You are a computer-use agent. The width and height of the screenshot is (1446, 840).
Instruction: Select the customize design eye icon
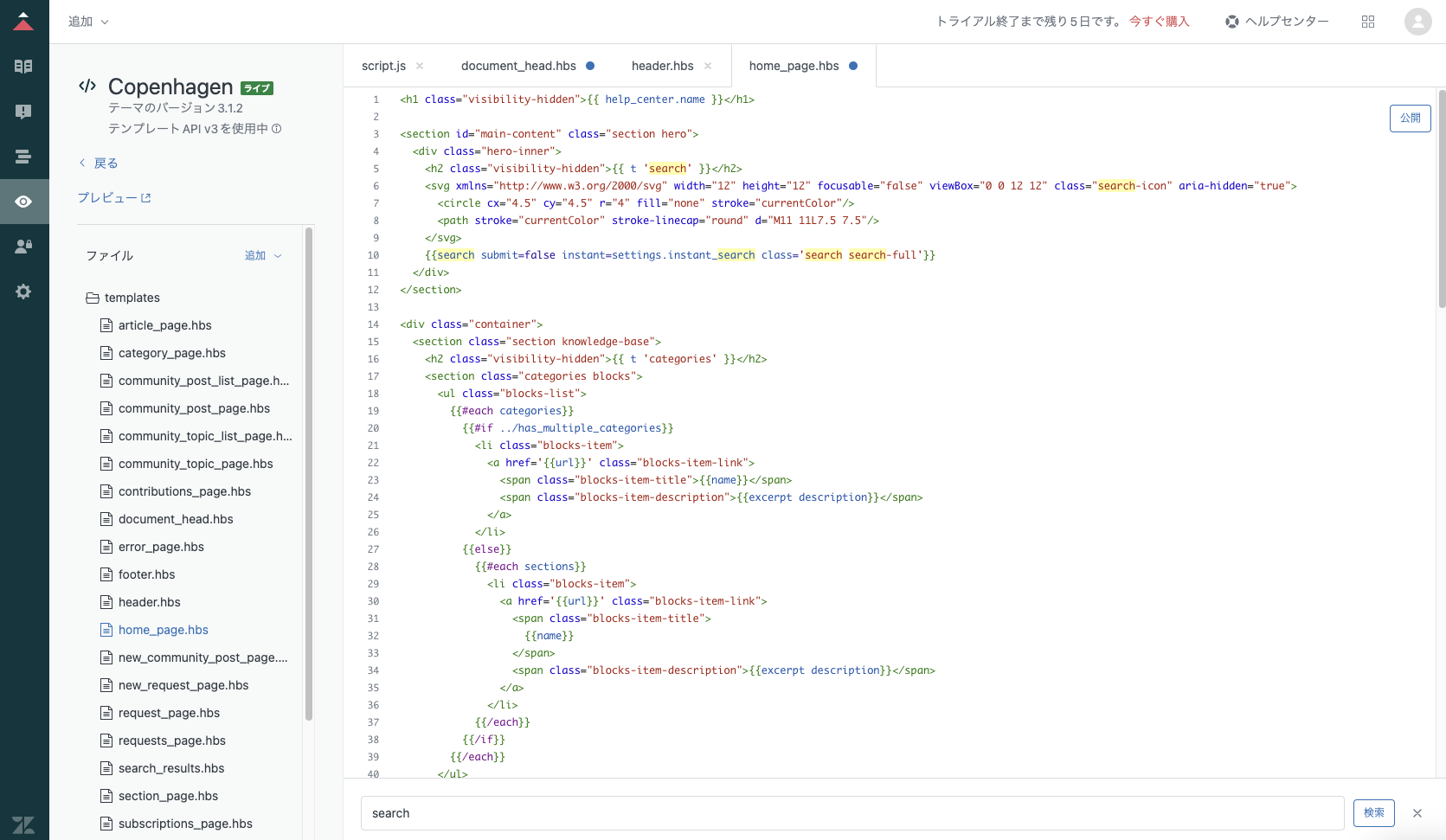(23, 202)
